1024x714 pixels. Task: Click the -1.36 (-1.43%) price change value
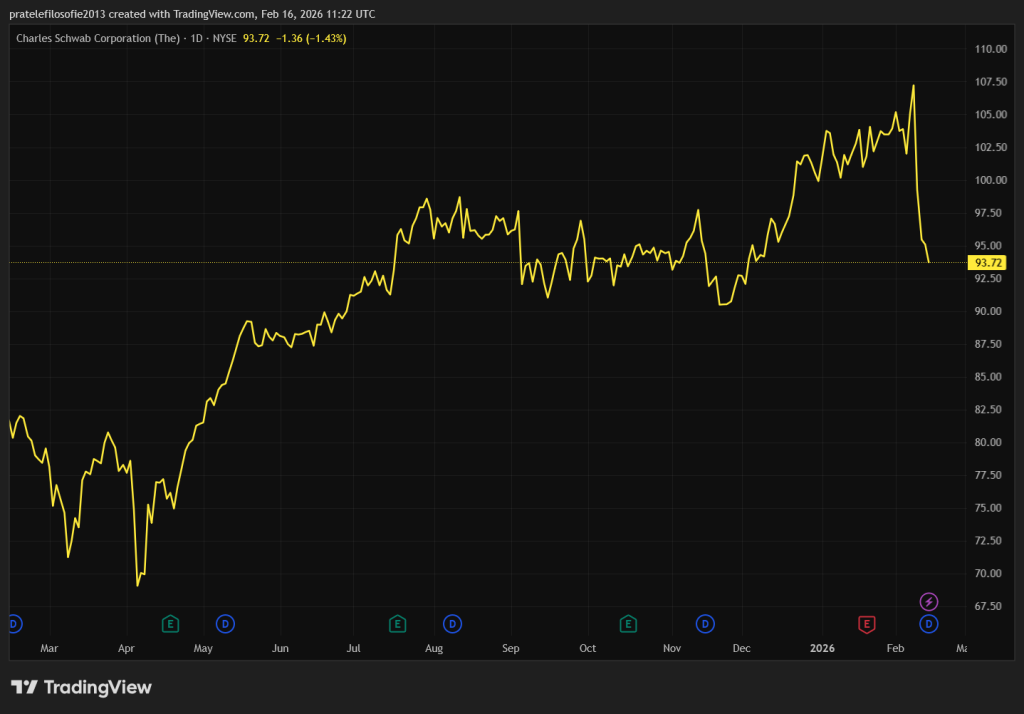(x=311, y=38)
